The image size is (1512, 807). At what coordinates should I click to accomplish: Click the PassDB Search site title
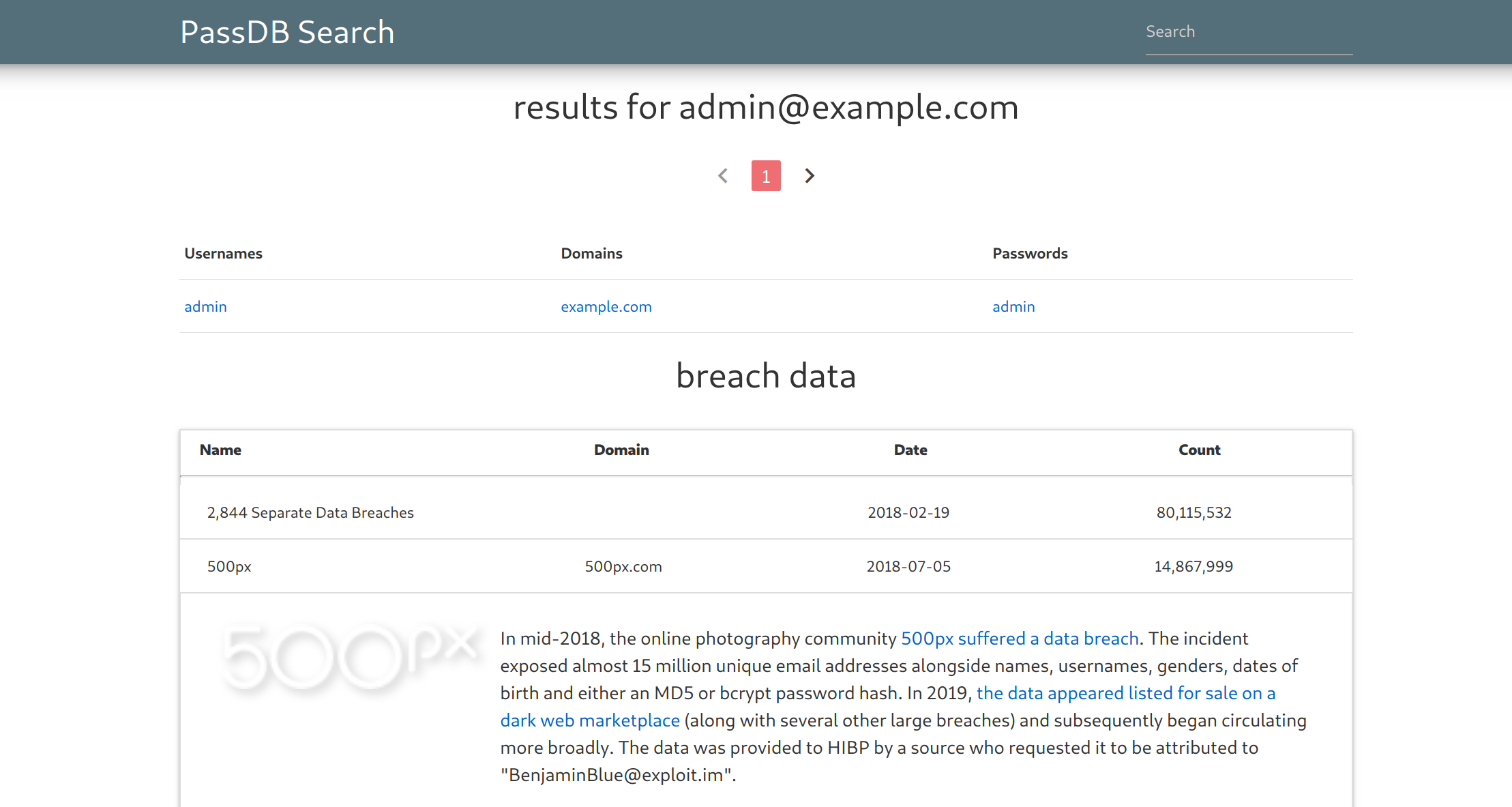coord(287,32)
